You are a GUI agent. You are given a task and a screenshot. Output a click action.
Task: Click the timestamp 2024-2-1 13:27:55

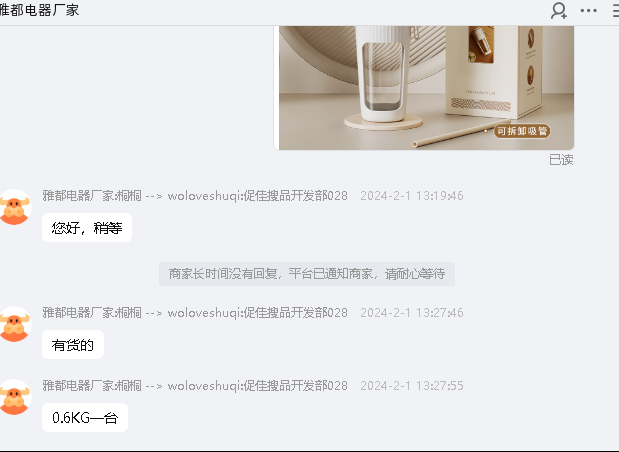tap(412, 386)
